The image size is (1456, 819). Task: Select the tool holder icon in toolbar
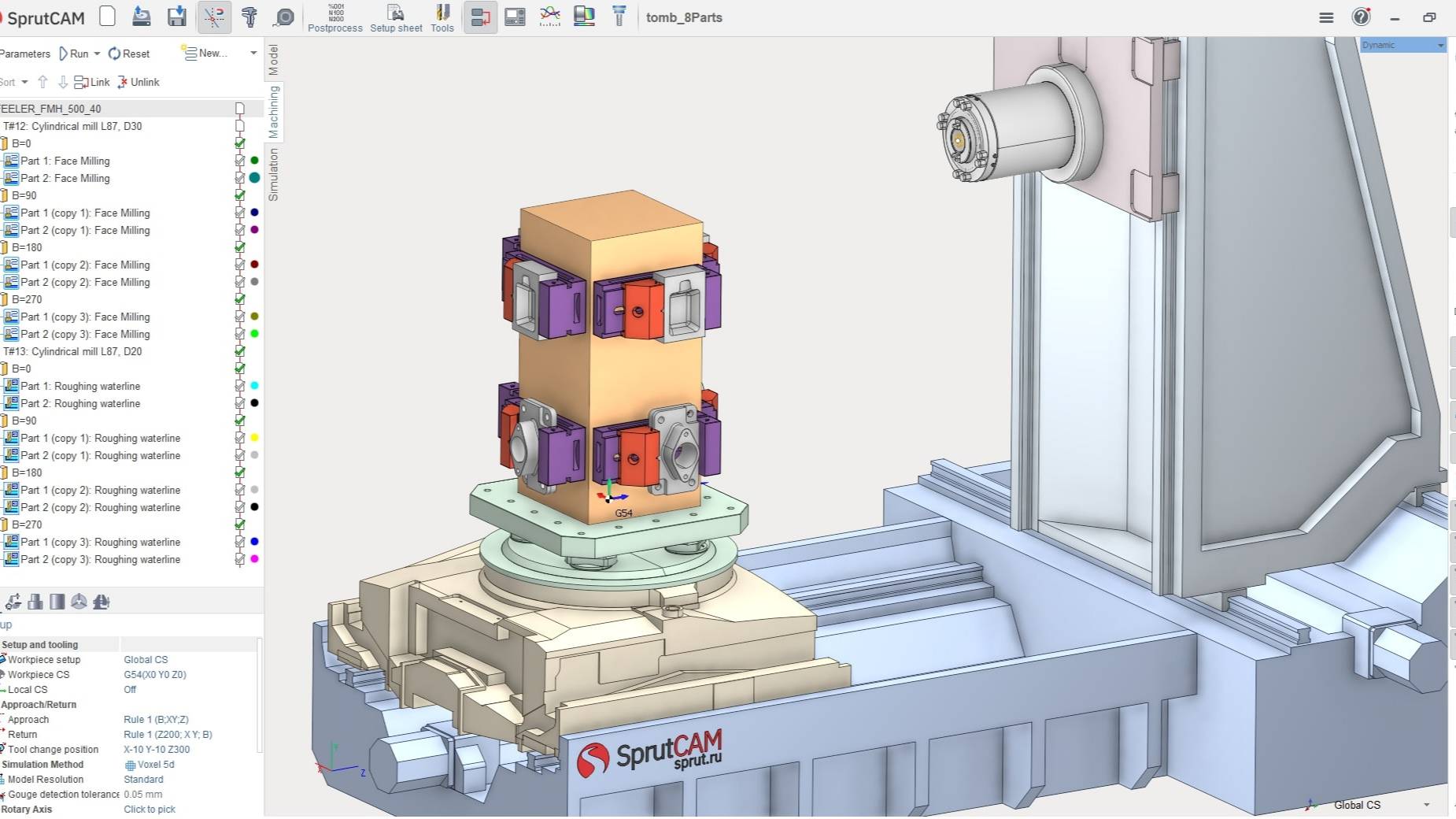(619, 17)
